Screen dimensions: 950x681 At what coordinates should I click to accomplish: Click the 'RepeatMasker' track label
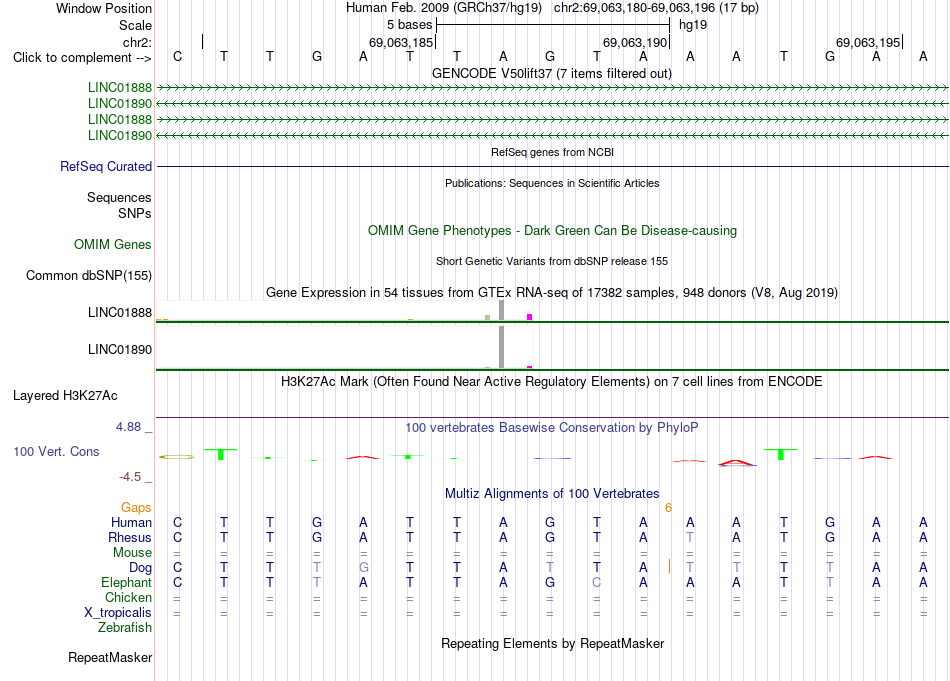110,658
